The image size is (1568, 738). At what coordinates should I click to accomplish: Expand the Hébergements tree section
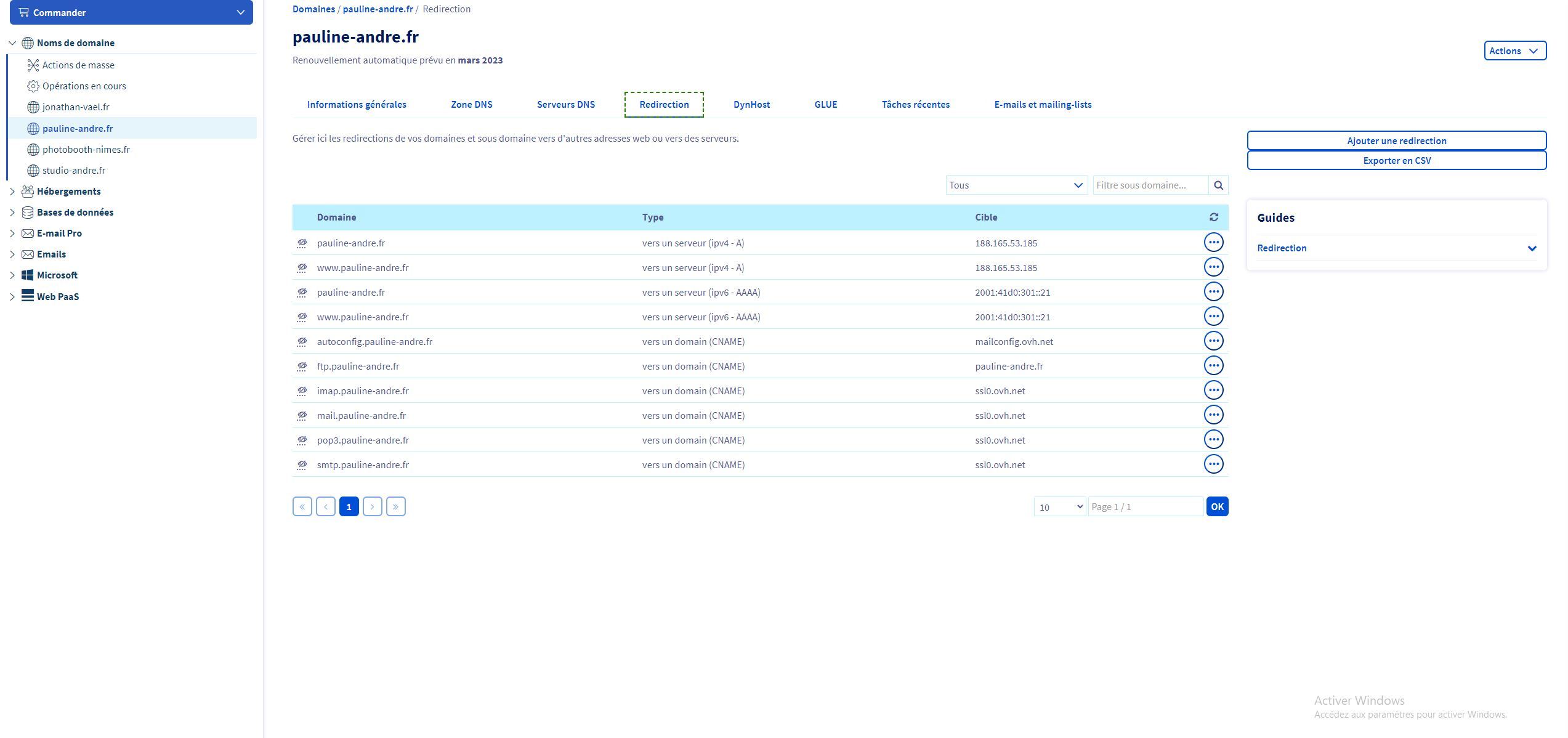[x=12, y=192]
